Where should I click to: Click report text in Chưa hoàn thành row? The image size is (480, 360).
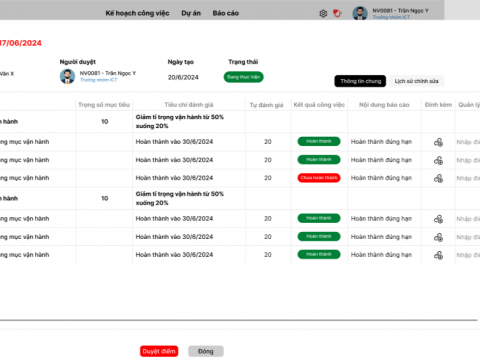(x=381, y=178)
